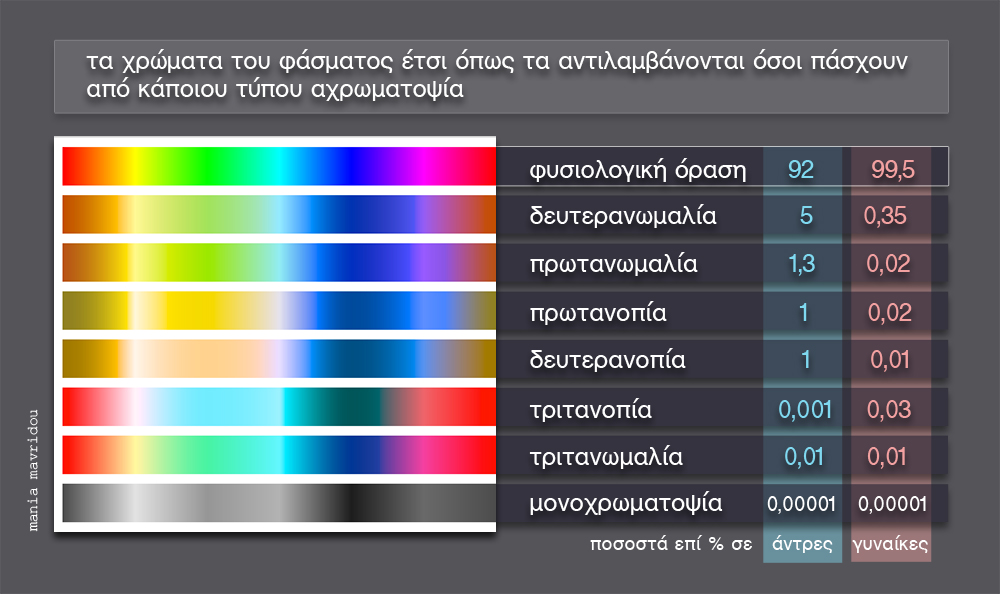Click the mania mavridou vertical credit

35,468
